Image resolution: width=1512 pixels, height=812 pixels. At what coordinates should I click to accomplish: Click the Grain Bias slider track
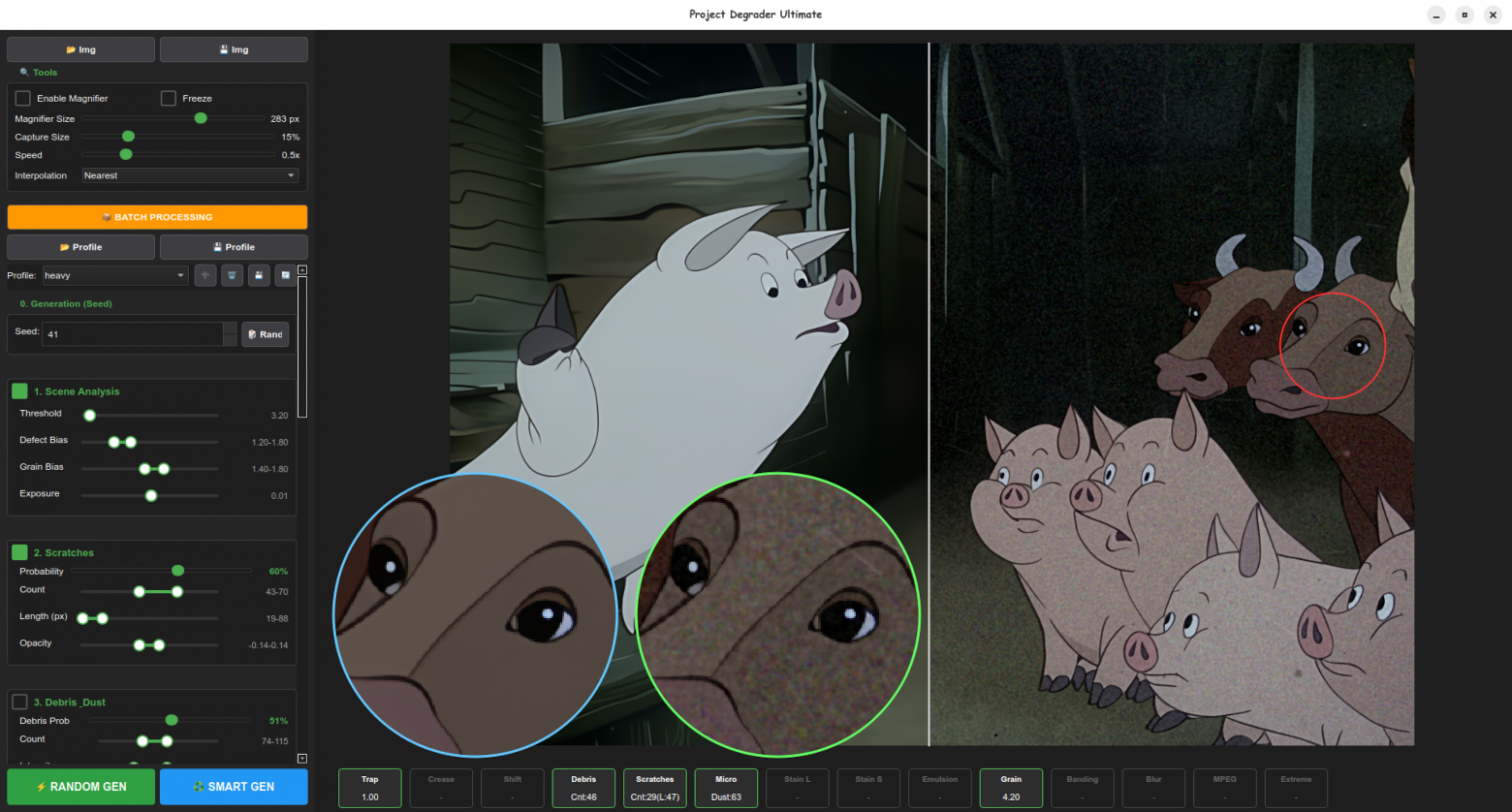tap(150, 469)
